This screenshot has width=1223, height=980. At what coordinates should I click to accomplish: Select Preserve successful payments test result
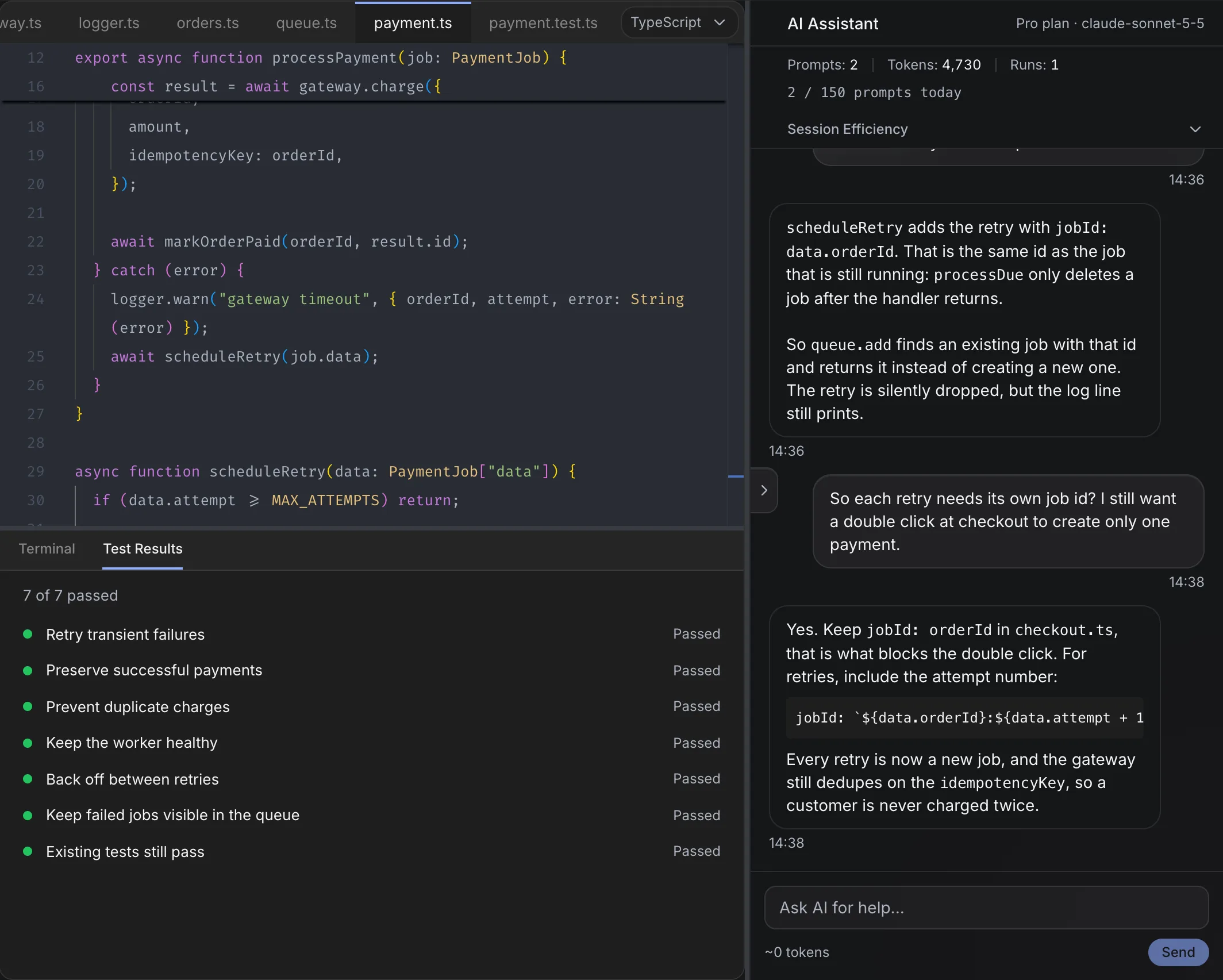pos(371,670)
